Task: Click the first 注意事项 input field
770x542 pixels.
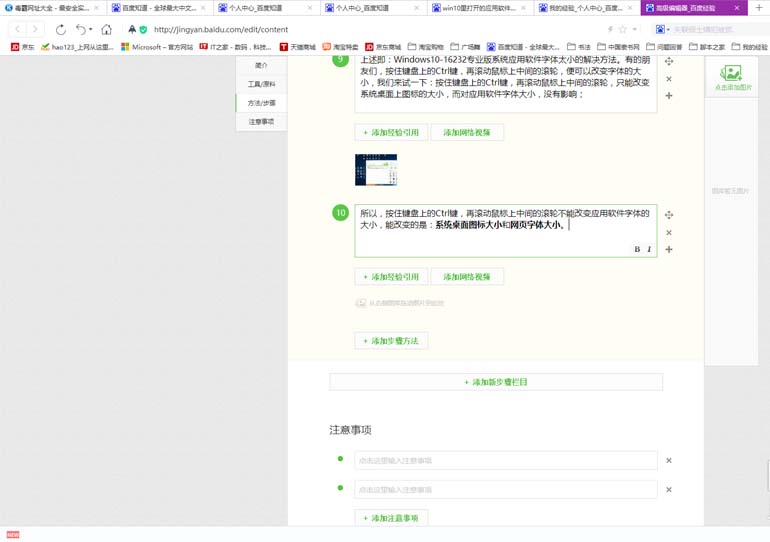Action: click(505, 461)
